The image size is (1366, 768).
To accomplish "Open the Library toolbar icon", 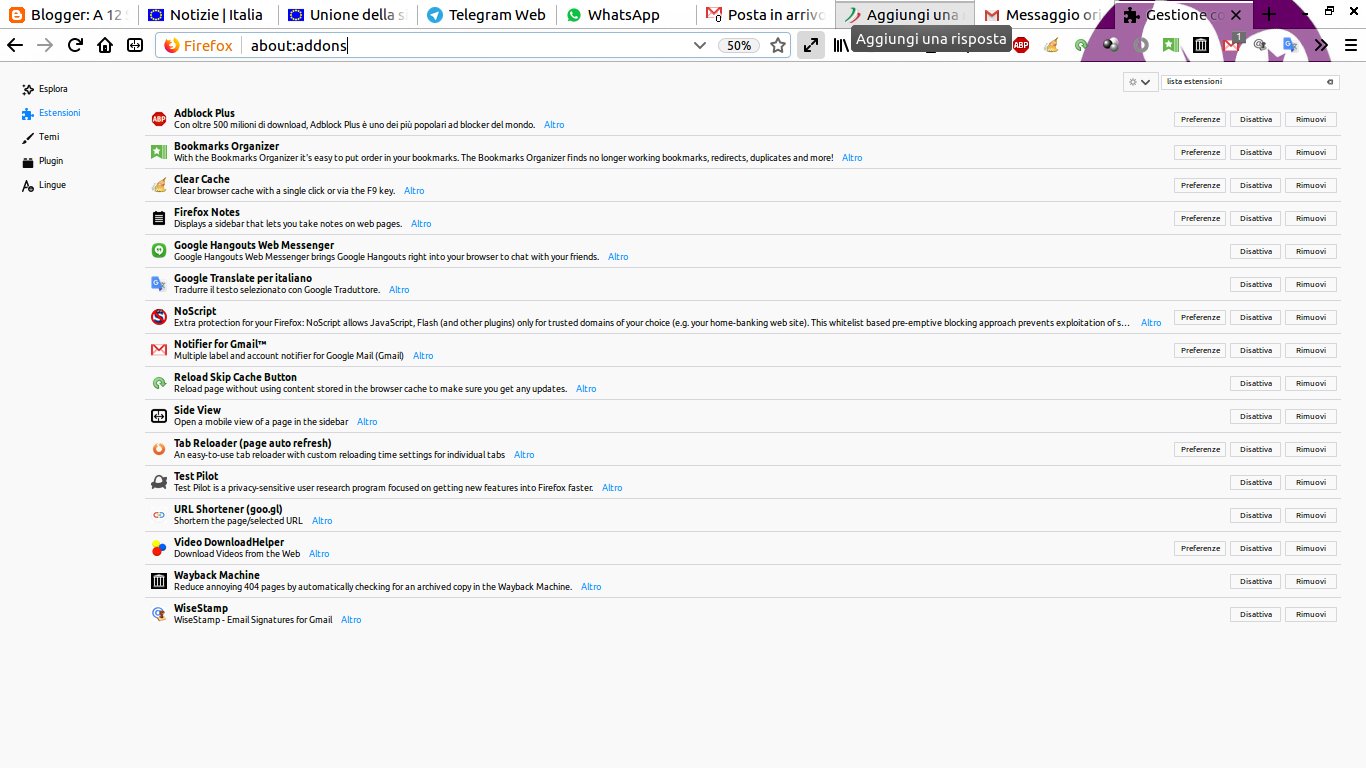I will [841, 45].
